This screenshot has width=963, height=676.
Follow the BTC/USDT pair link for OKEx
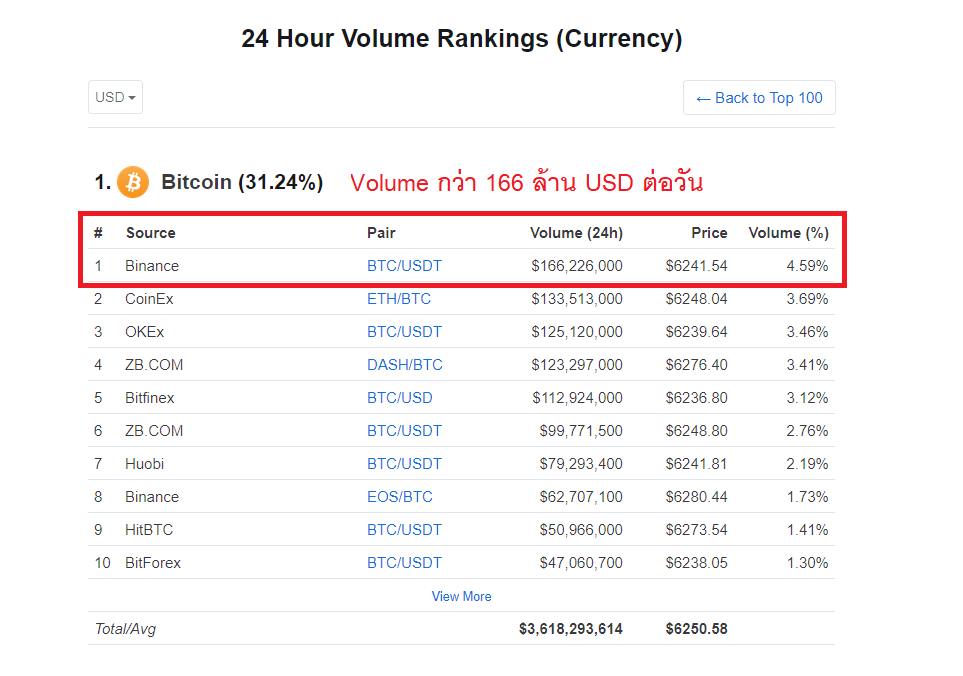click(404, 332)
